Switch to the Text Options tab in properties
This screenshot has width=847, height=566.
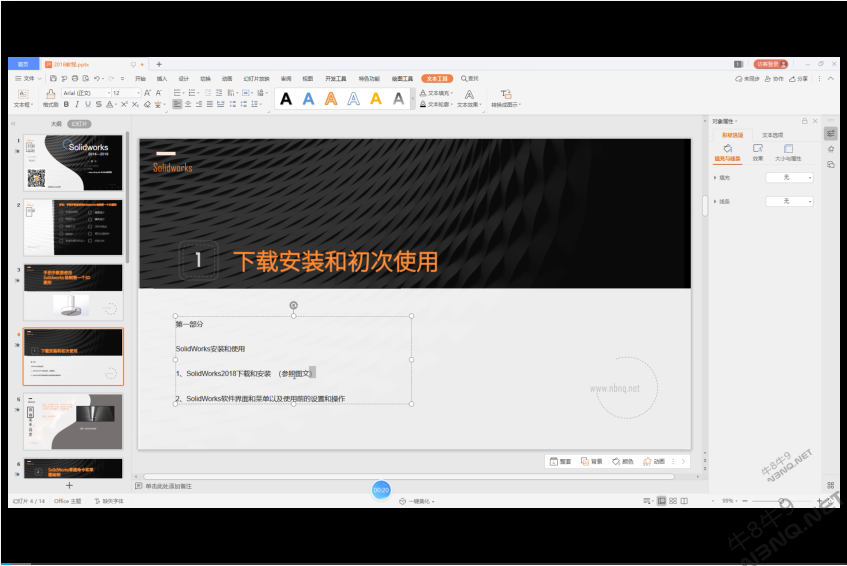tap(772, 135)
